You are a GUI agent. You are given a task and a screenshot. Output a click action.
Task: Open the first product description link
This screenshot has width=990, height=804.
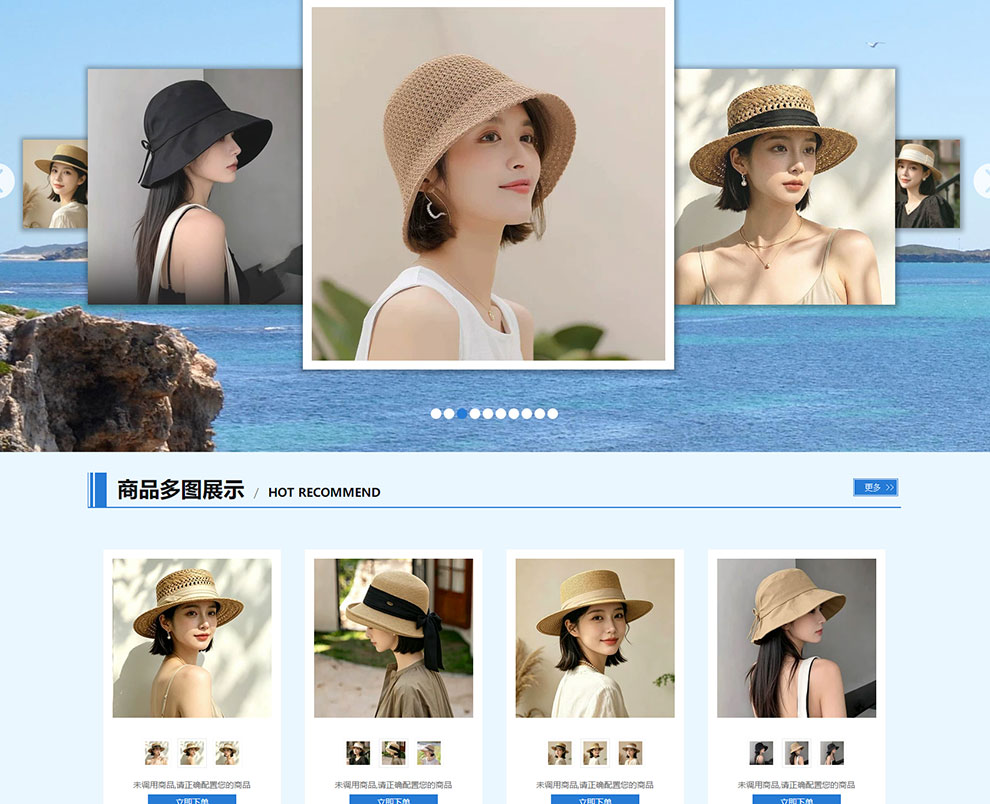pos(192,784)
